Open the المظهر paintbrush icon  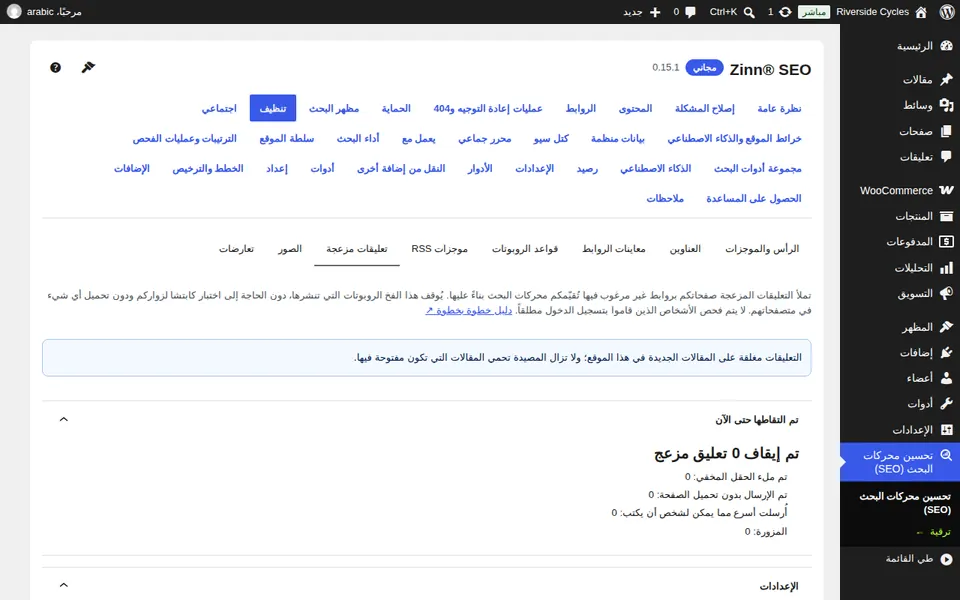(x=947, y=327)
